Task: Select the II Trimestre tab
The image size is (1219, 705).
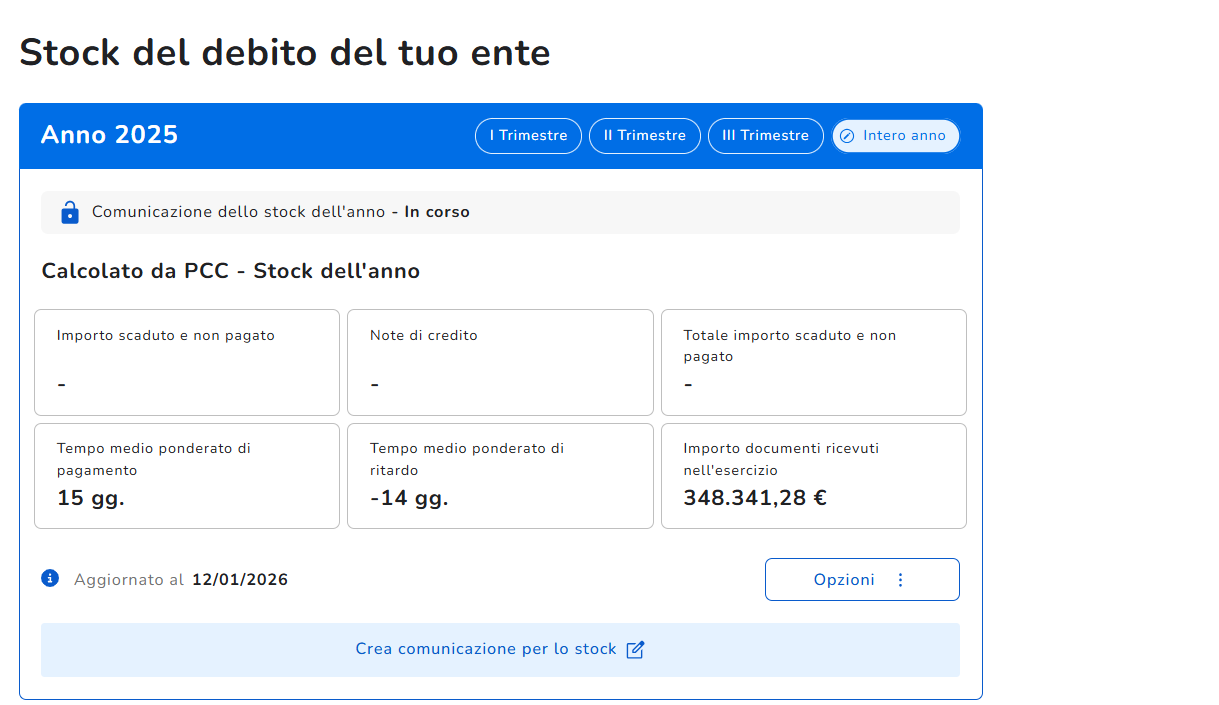Action: pos(645,136)
